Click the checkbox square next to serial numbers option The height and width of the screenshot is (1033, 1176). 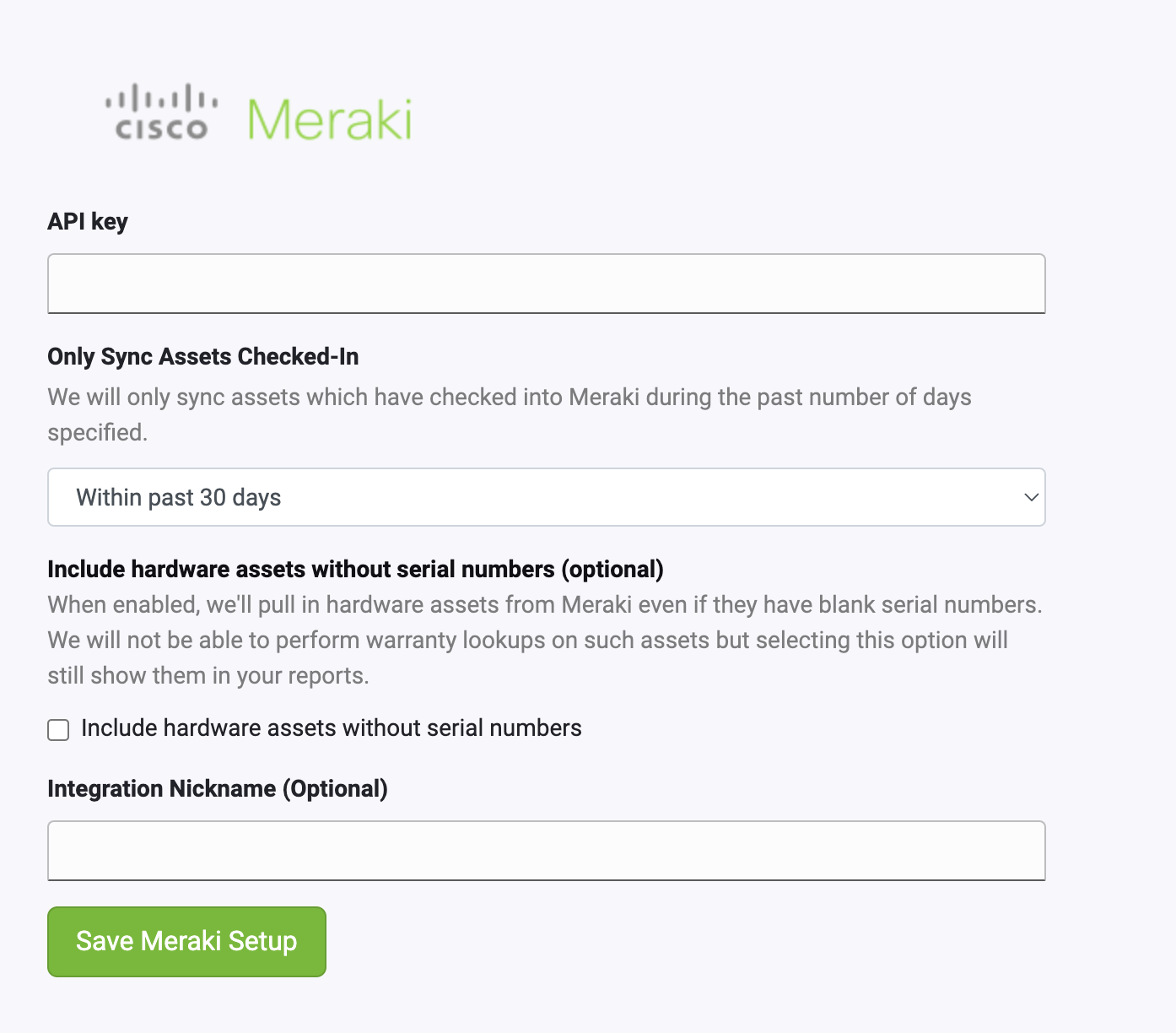[x=57, y=729]
